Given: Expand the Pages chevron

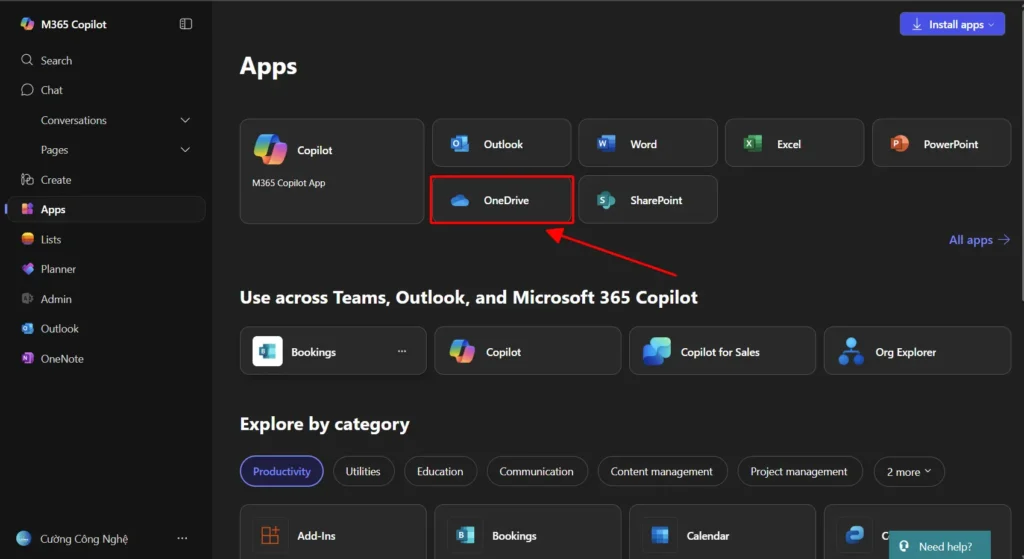Looking at the screenshot, I should (x=185, y=150).
